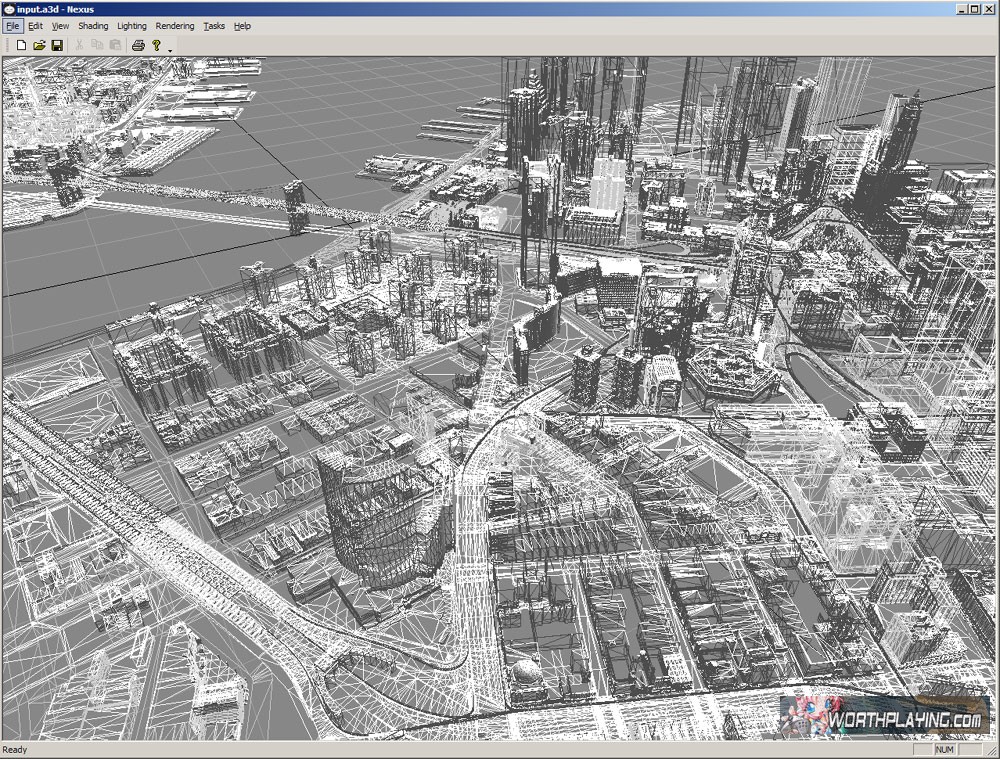Open the Help menu
Viewport: 1000px width, 759px height.
(242, 26)
